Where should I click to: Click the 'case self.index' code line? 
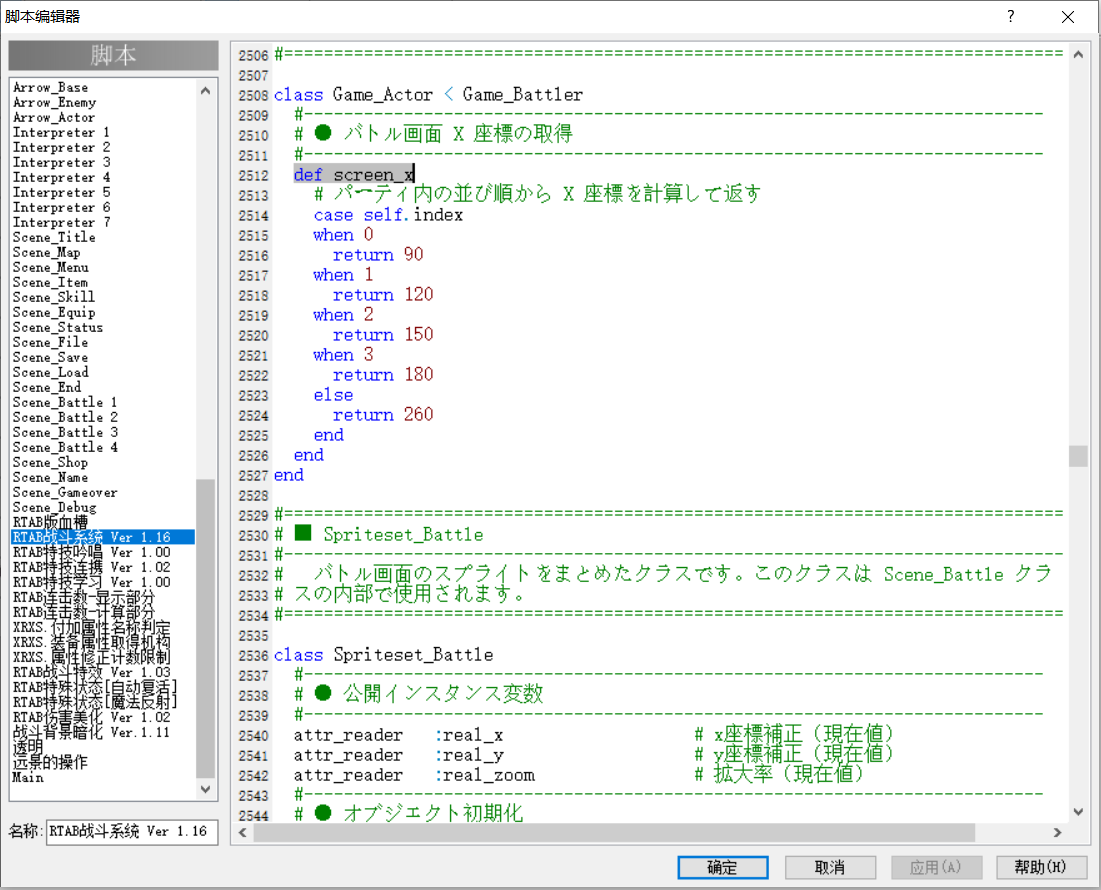[x=388, y=215]
